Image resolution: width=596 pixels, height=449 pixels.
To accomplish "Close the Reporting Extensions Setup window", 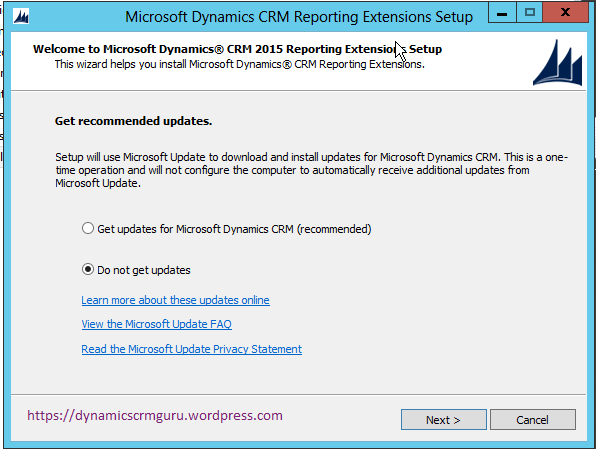I will pos(565,13).
